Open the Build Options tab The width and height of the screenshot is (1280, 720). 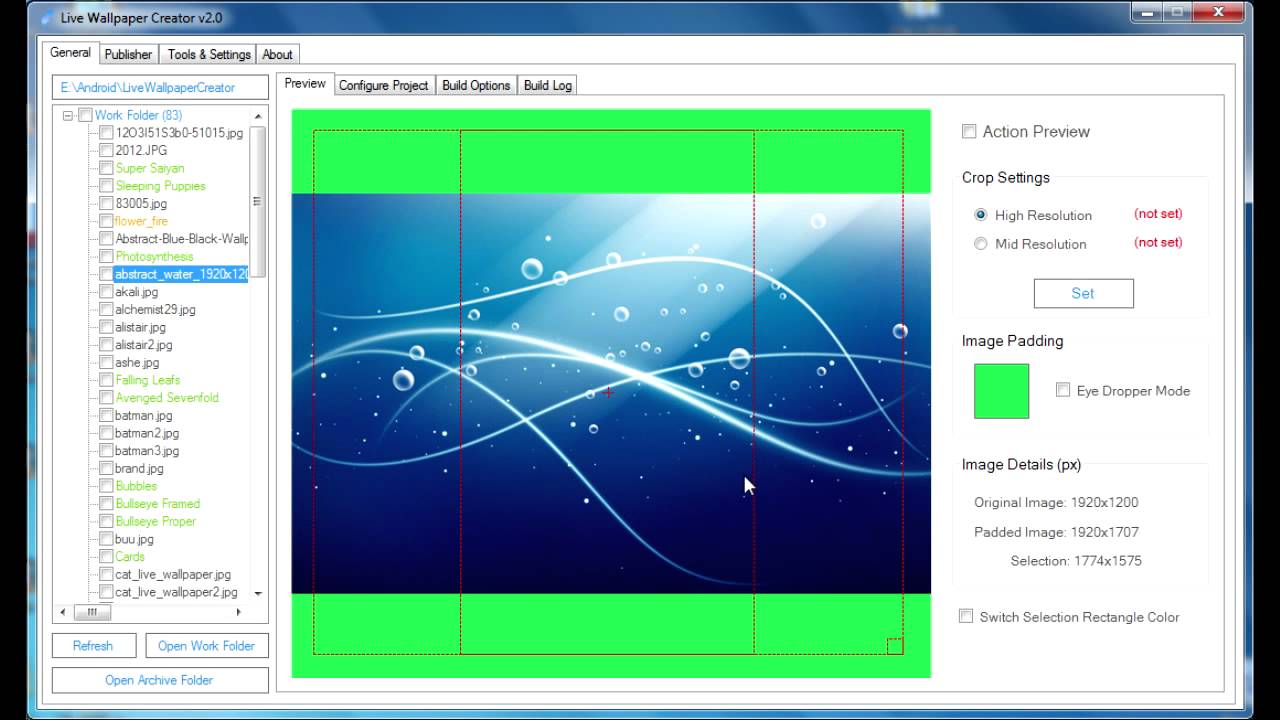pos(476,85)
